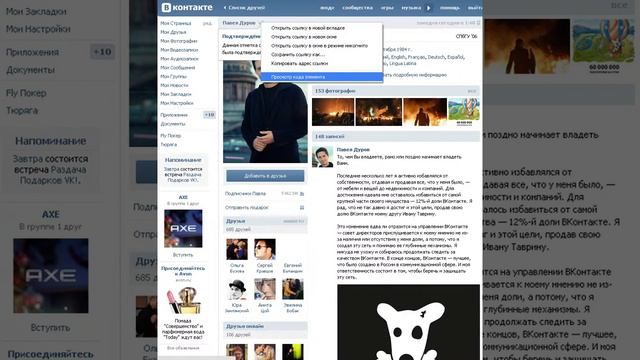Viewport: 640px width, 360px height.
Task: Open friend Эвелина Бобак's avatar
Action: [x=293, y=289]
